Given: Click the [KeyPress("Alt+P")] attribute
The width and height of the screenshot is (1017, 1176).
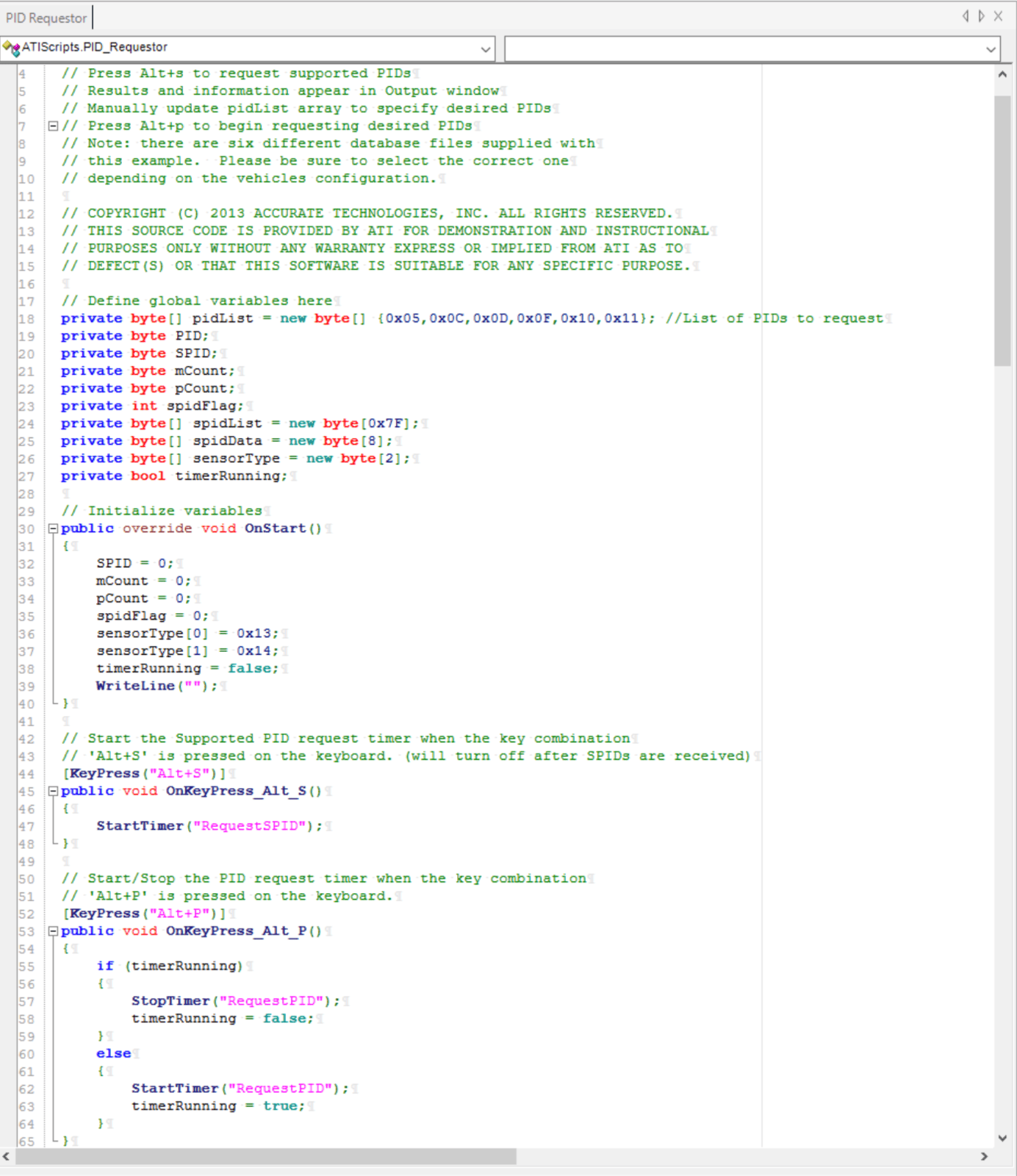Looking at the screenshot, I should click(x=145, y=914).
